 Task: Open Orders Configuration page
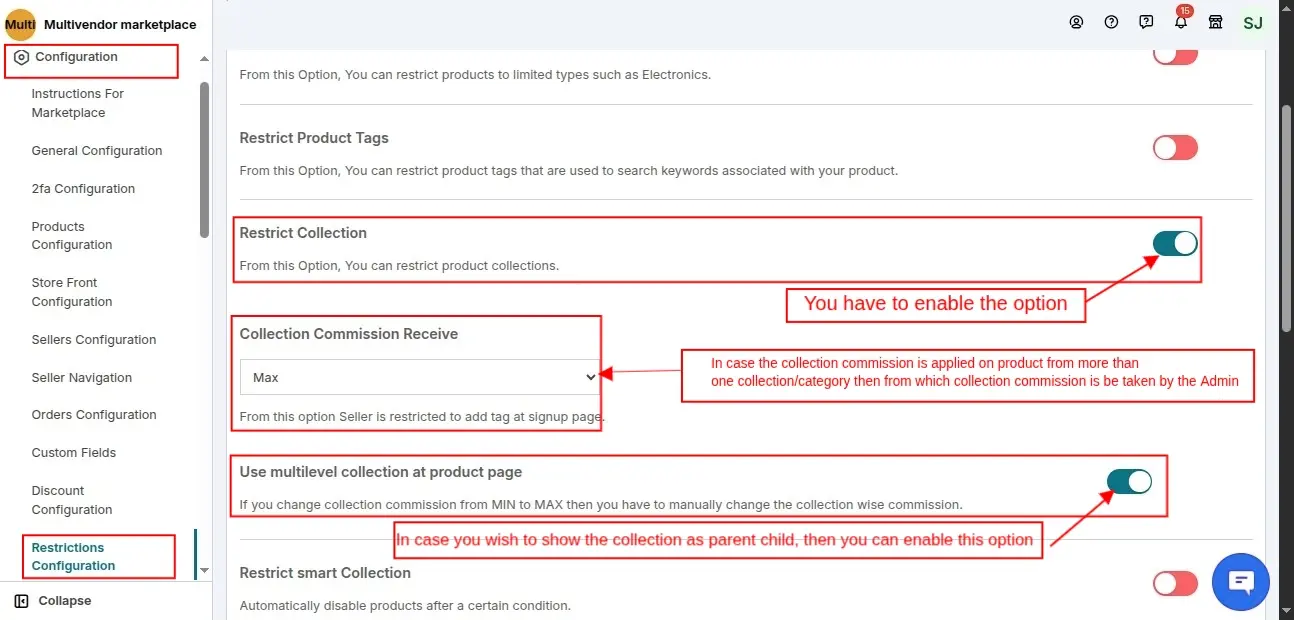pos(93,415)
